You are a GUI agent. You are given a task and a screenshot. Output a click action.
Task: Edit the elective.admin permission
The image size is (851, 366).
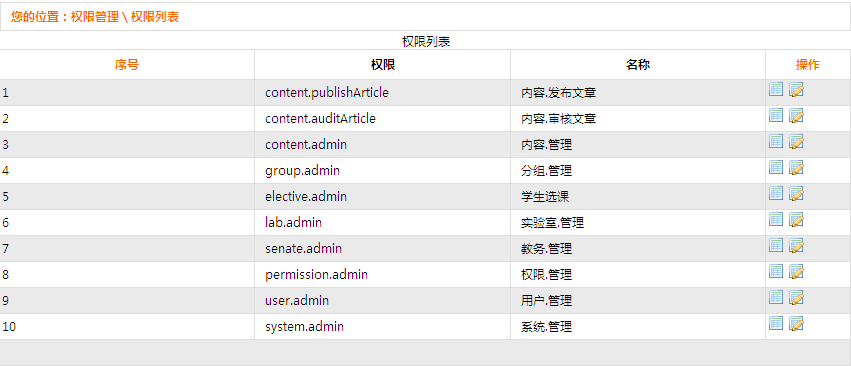[x=796, y=194]
